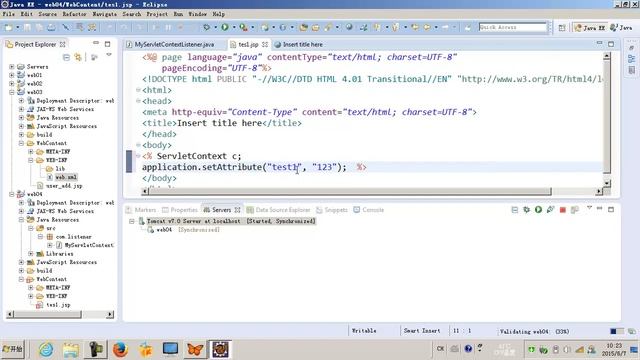The height and width of the screenshot is (360, 640).
Task: Open Project Explorer view menu arrow
Action: [x=109, y=55]
